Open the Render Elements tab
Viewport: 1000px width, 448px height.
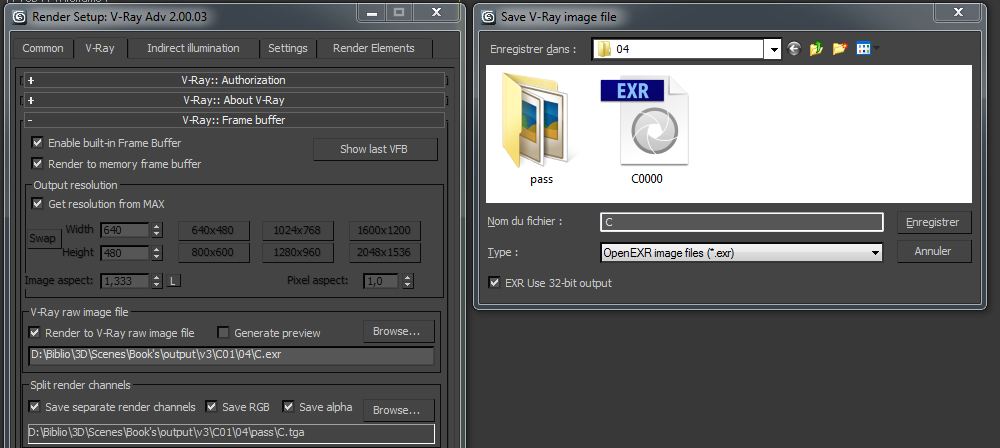point(374,49)
